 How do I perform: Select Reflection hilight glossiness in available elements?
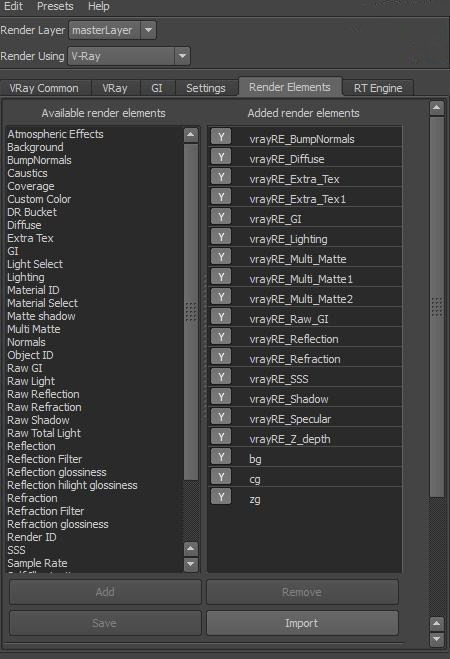pyautogui.click(x=72, y=485)
